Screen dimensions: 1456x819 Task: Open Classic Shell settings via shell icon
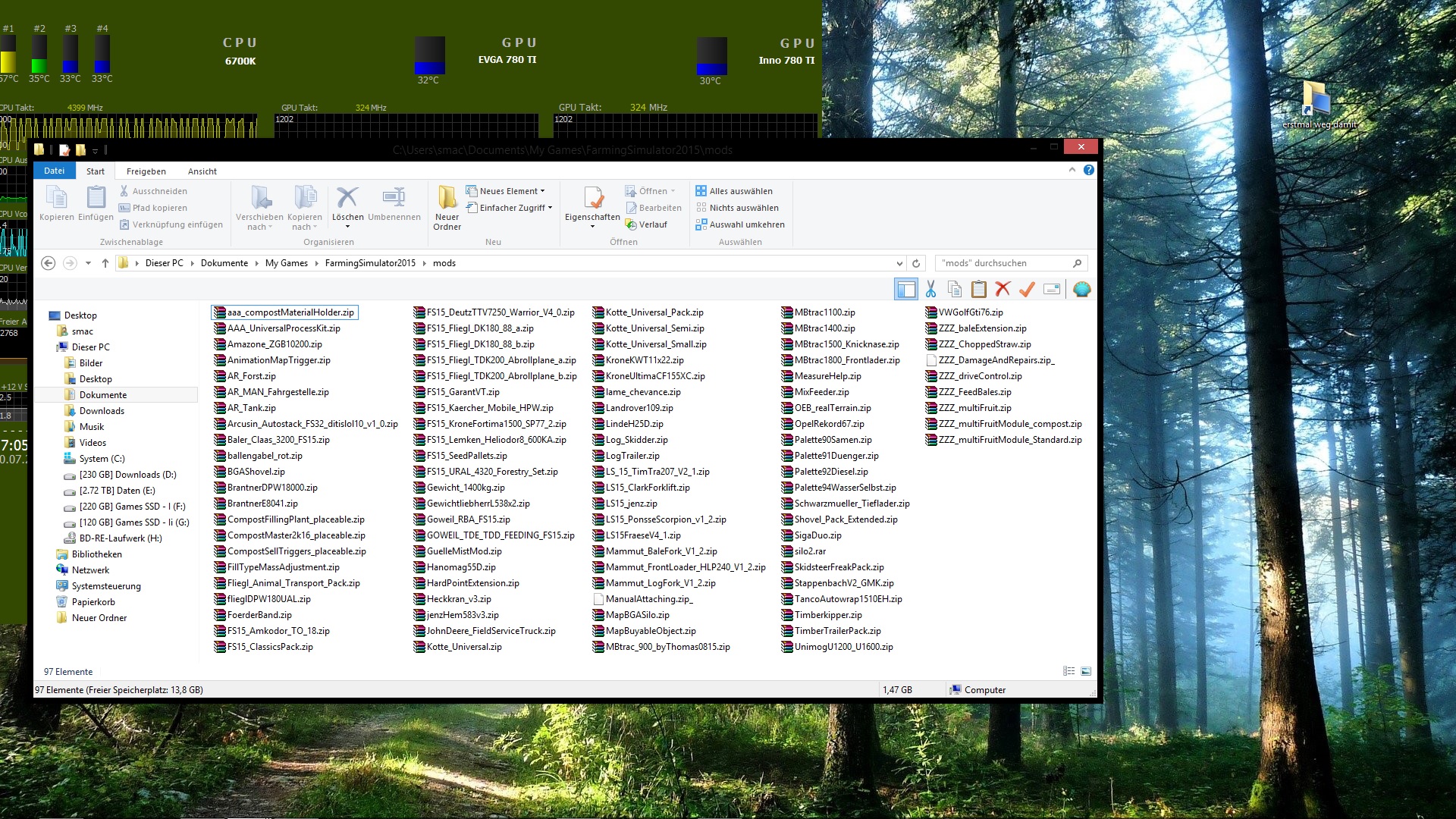tap(1082, 289)
